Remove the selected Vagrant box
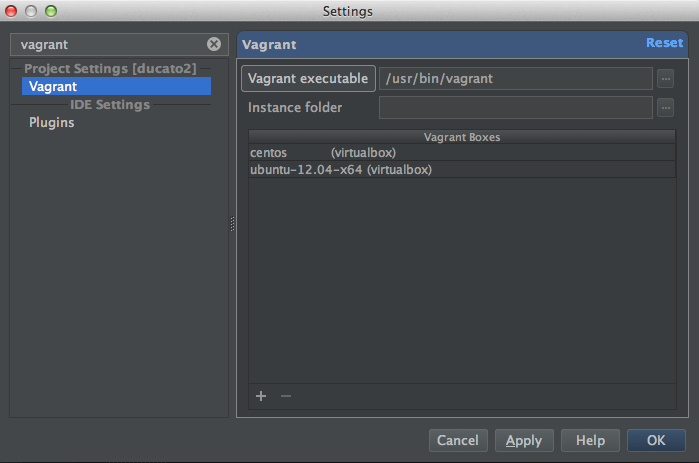The image size is (699, 463). 286,396
